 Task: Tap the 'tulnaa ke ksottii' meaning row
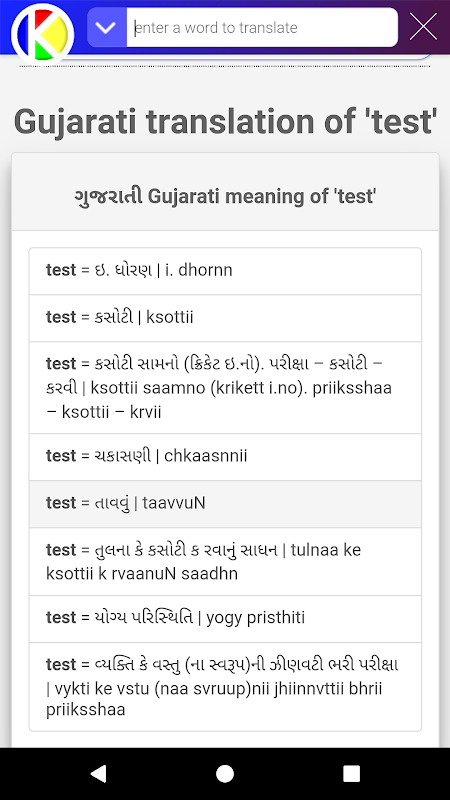[x=225, y=561]
